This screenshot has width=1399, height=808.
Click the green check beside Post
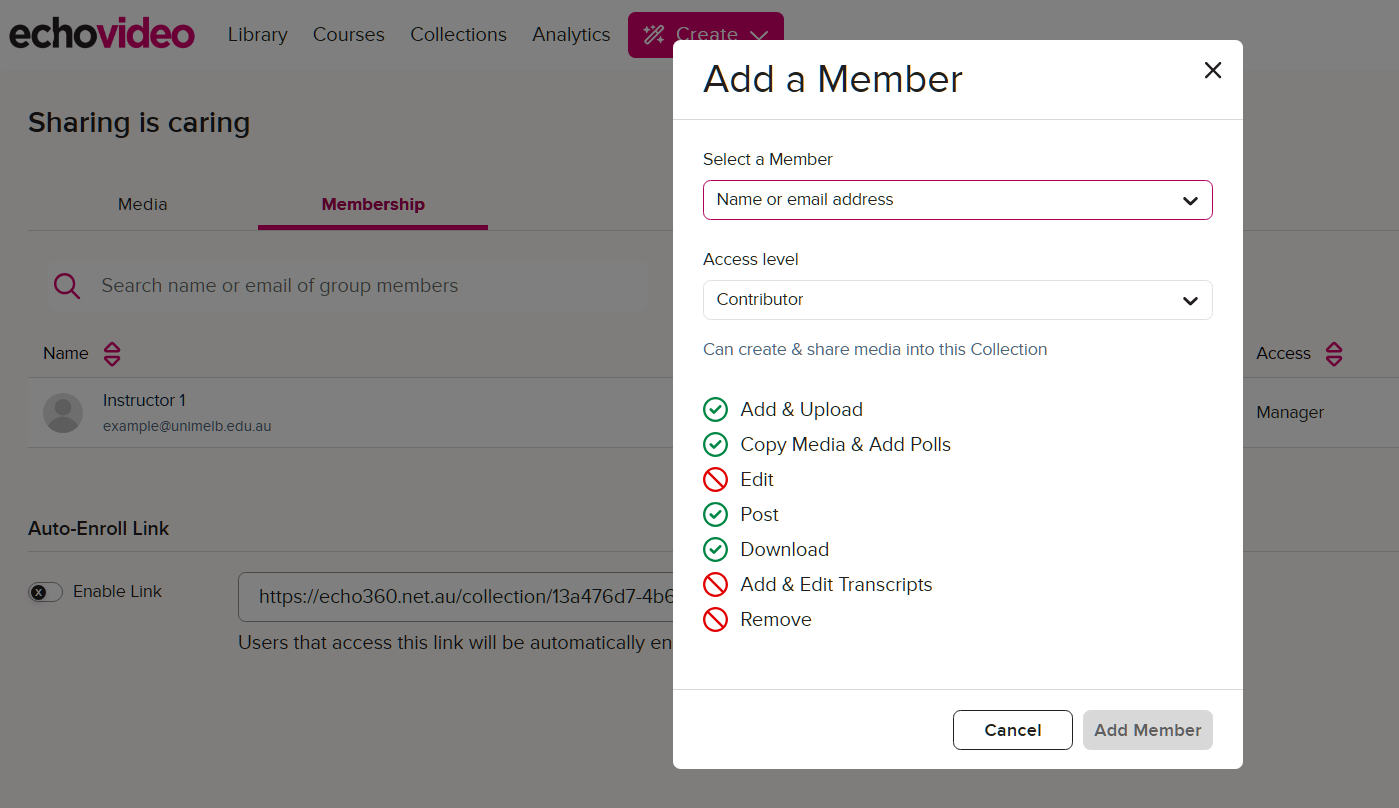[715, 515]
